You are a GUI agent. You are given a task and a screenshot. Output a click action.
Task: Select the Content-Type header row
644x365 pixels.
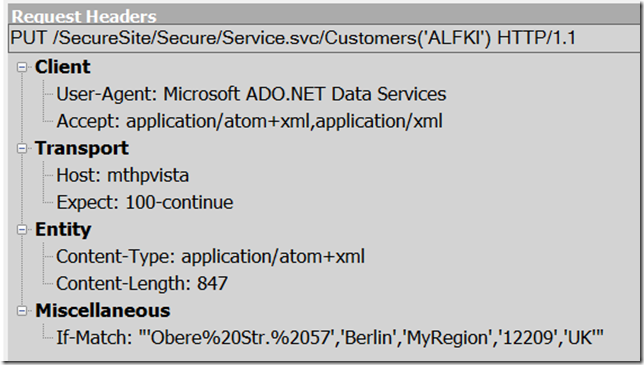click(x=210, y=257)
